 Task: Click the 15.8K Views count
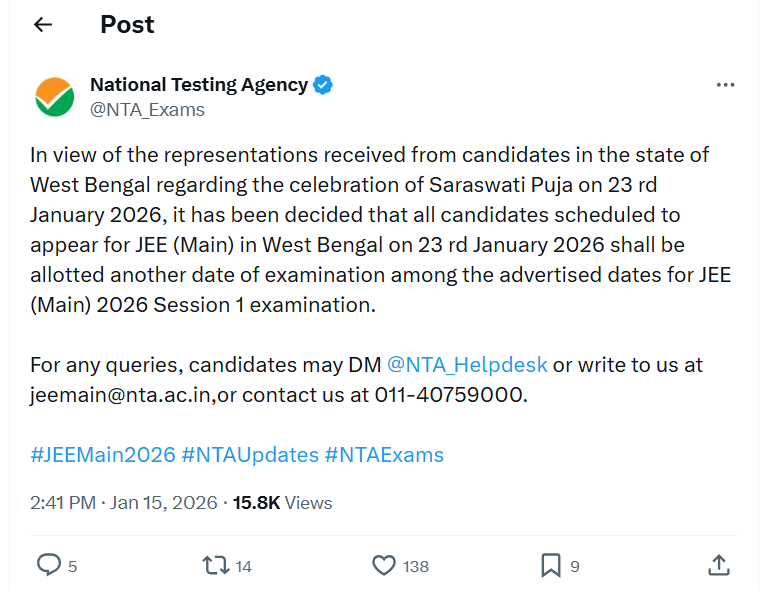(x=282, y=503)
